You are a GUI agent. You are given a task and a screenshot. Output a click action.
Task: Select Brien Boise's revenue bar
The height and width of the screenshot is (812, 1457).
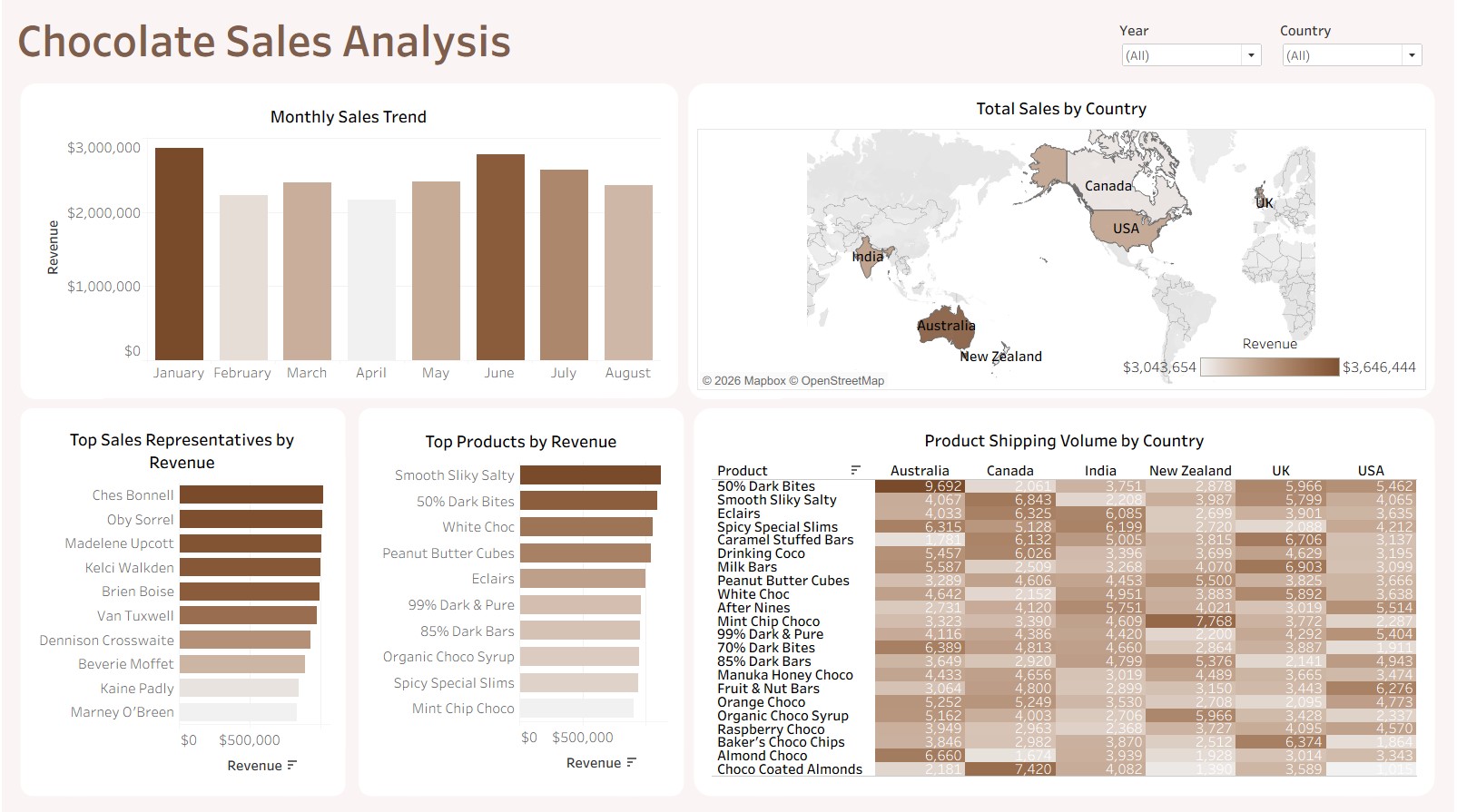[250, 592]
